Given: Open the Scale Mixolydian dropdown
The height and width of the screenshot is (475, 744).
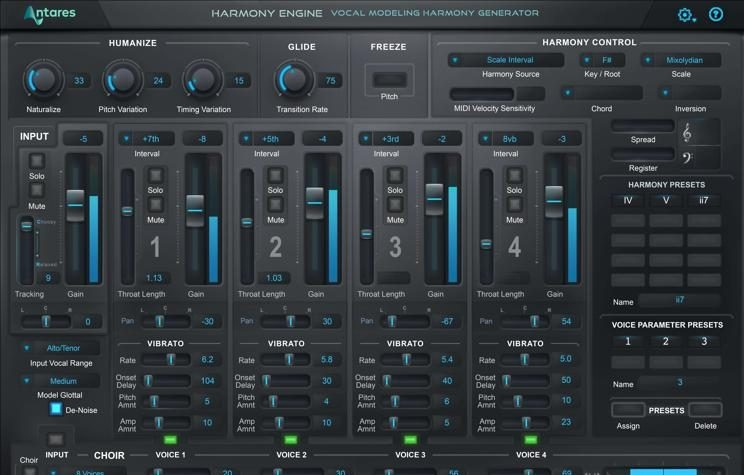Looking at the screenshot, I should pos(681,60).
